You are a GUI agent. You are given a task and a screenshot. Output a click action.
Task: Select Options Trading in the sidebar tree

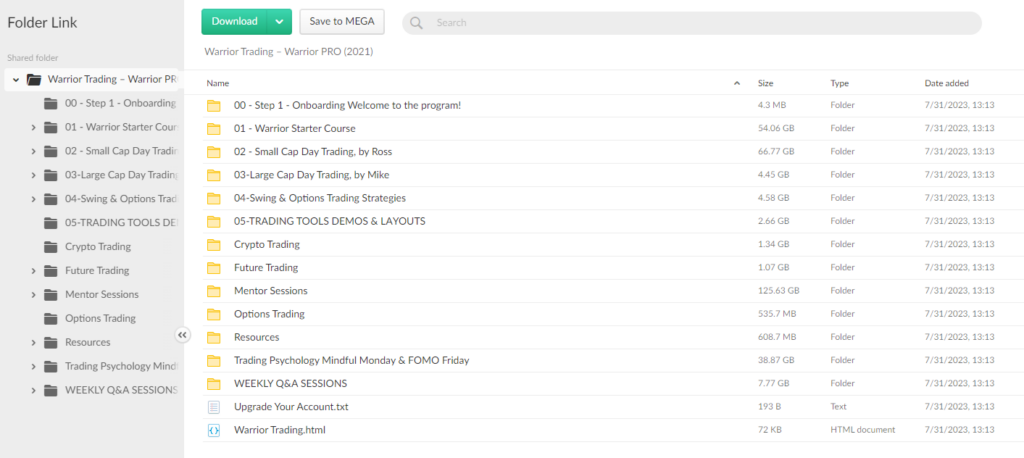[100, 319]
